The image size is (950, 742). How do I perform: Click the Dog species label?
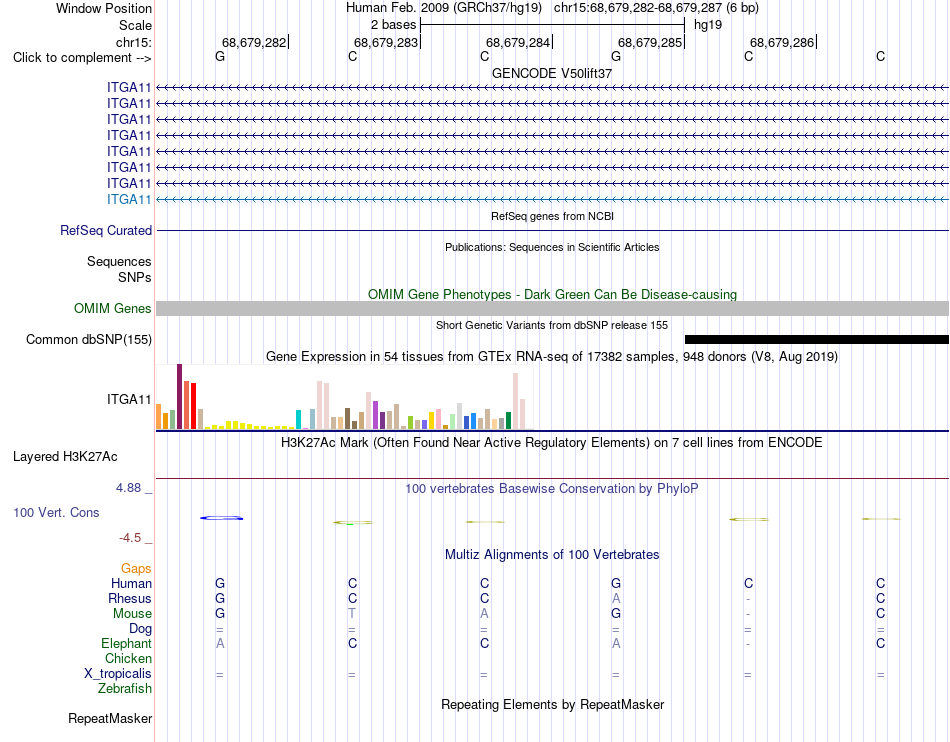(x=140, y=629)
